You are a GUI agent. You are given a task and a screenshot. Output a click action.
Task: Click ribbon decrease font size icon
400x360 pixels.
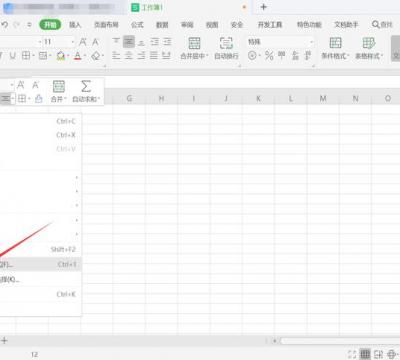pos(95,42)
